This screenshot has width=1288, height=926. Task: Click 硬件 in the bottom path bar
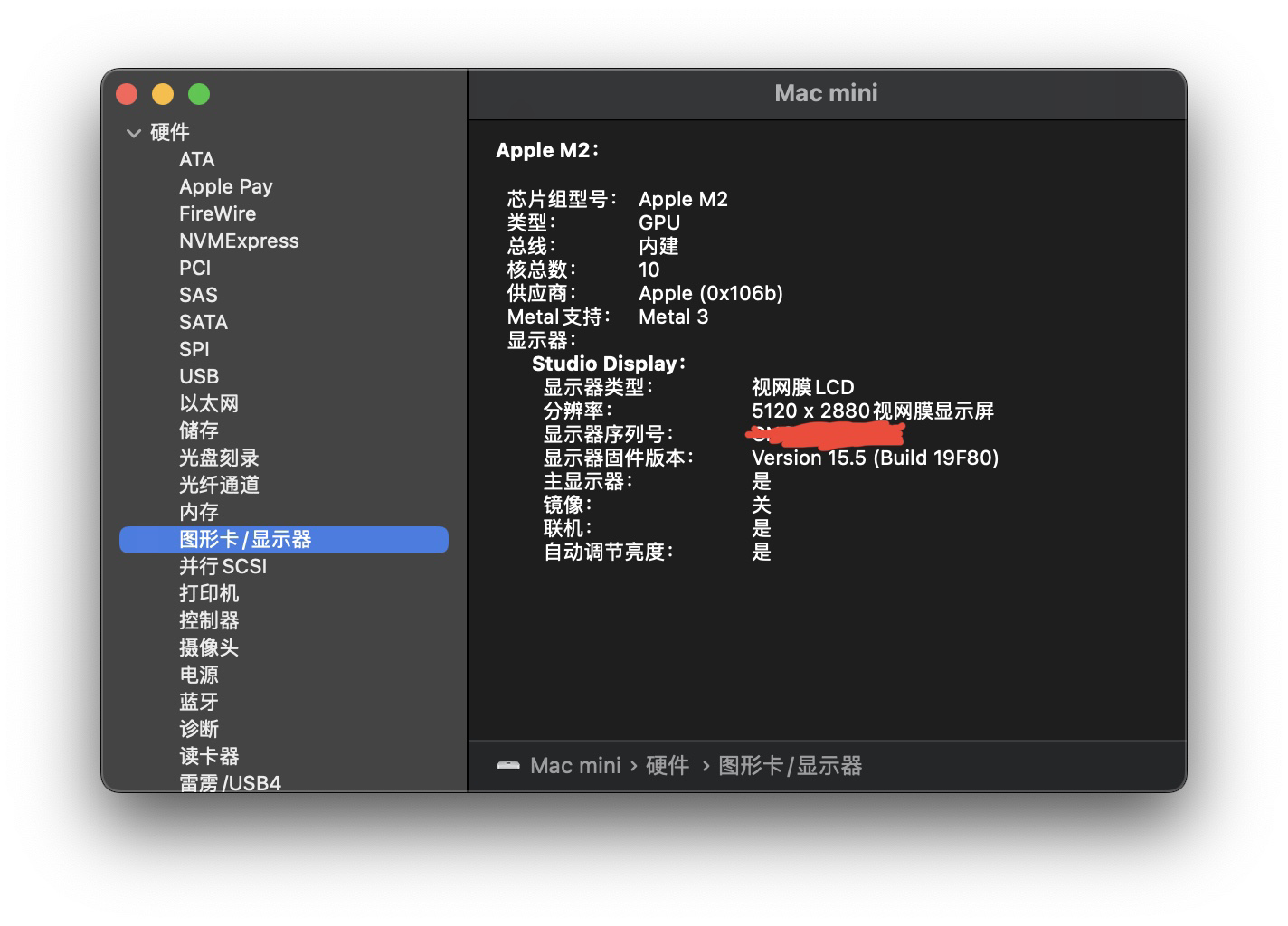point(668,766)
